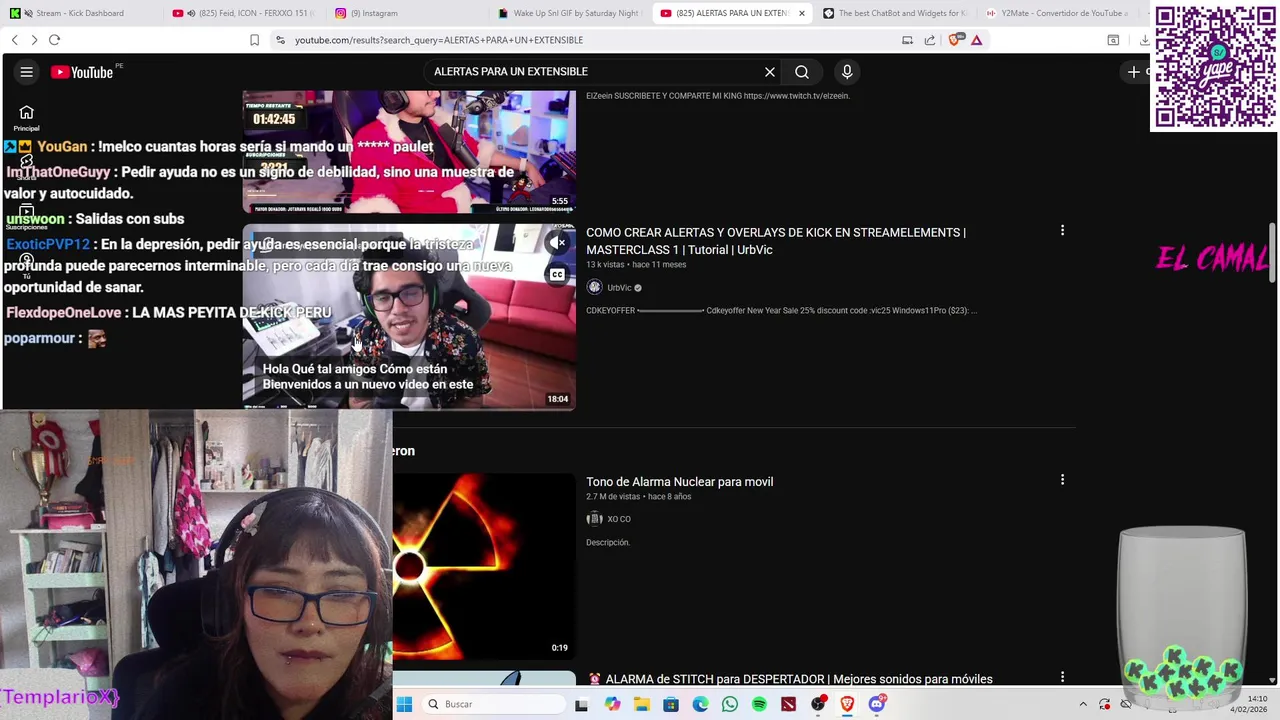
Task: Launch Copilot from the taskbar
Action: 612,704
